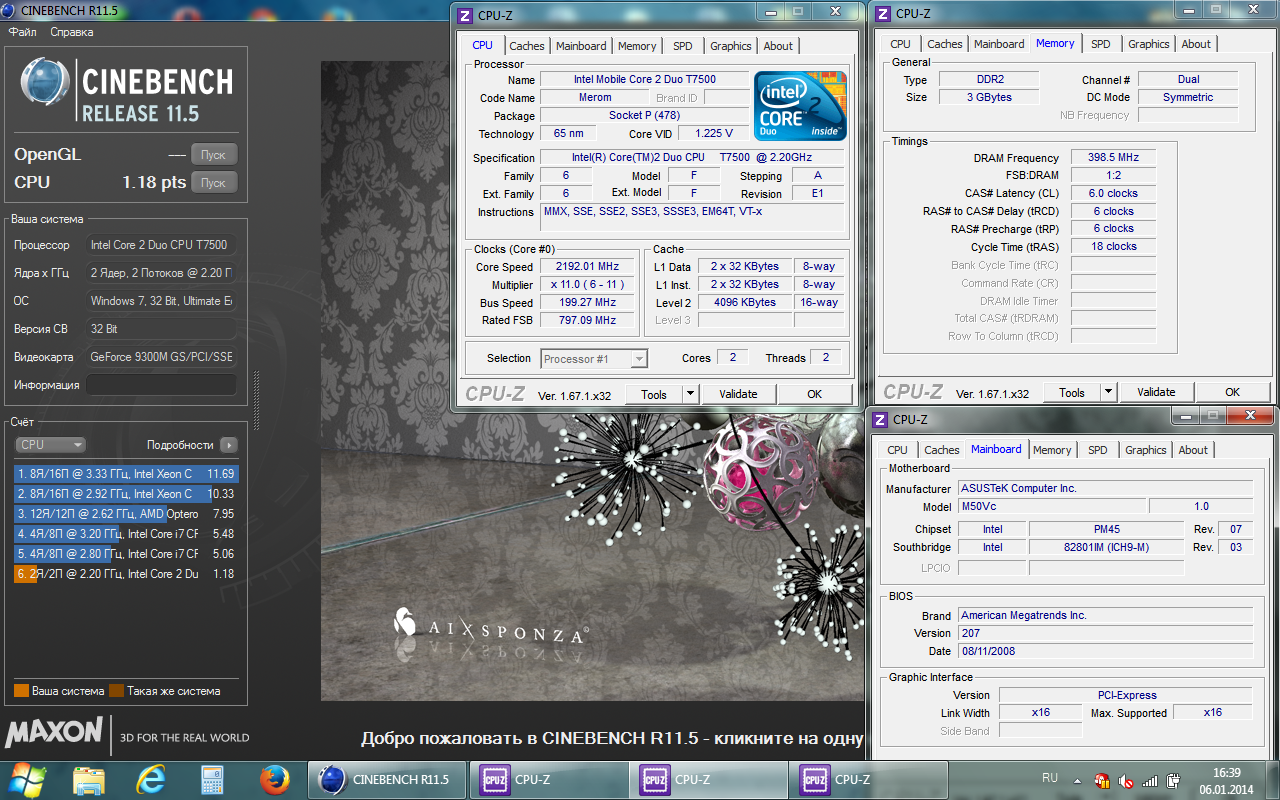Click the Информация input field
Screen dimensions: 1280x800
click(x=161, y=385)
